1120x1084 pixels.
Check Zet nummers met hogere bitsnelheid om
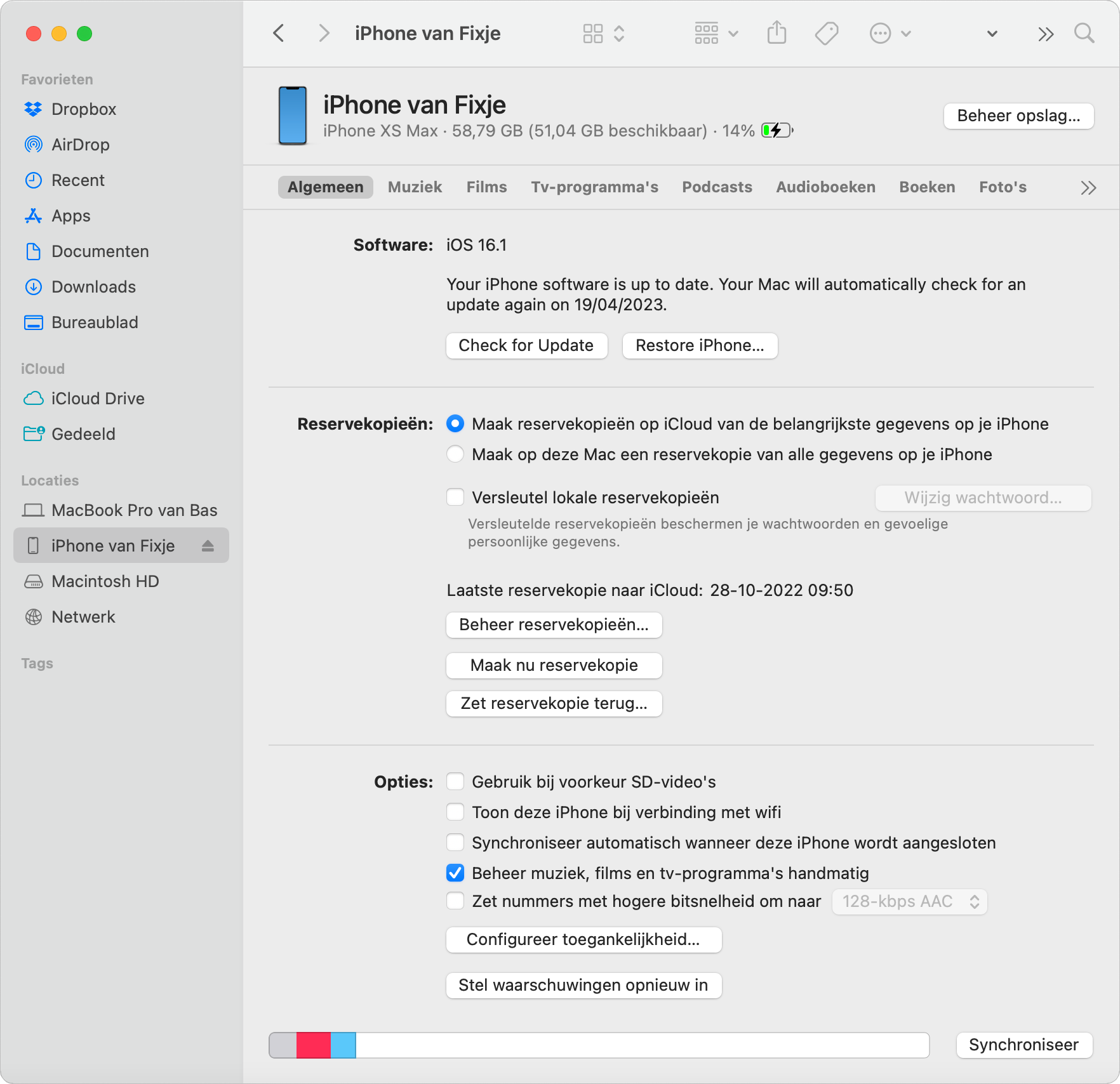tap(455, 901)
